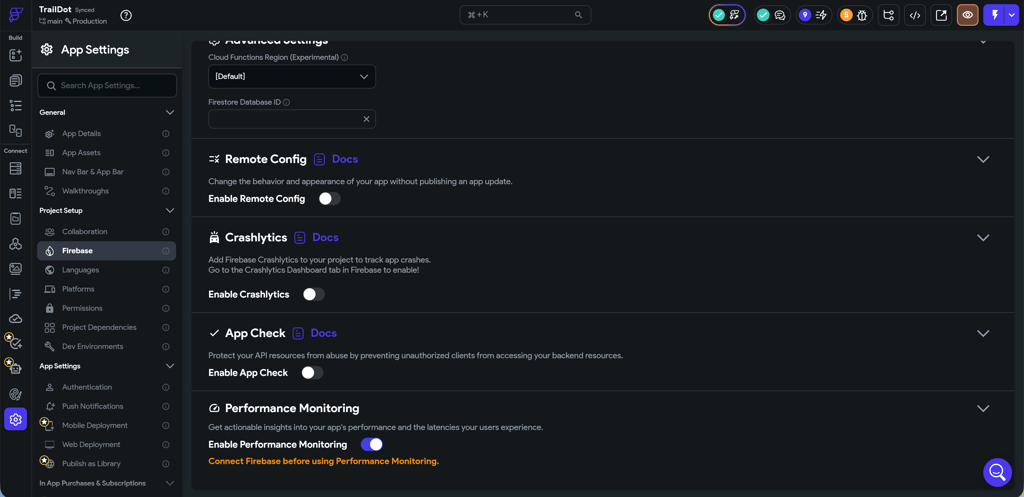This screenshot has width=1024, height=497.
Task: Click the Firestore Database ID input field
Action: pos(292,119)
